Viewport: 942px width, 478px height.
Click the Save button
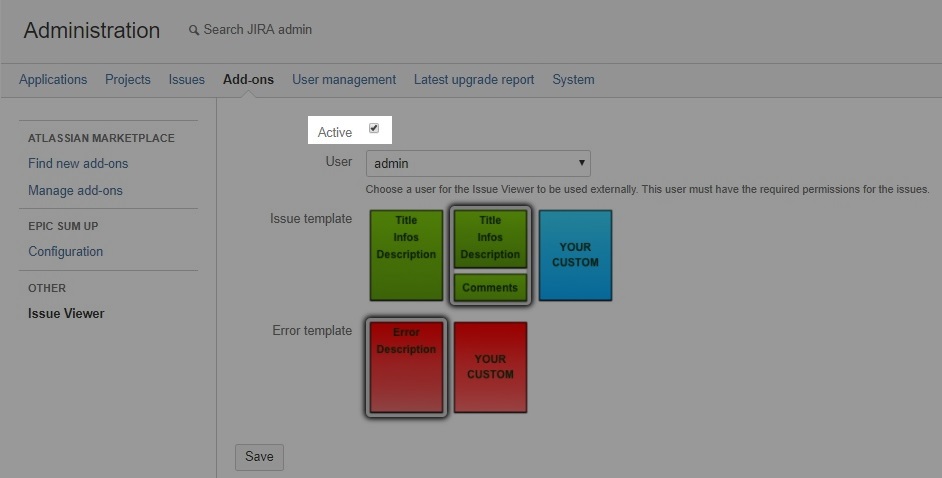[259, 457]
